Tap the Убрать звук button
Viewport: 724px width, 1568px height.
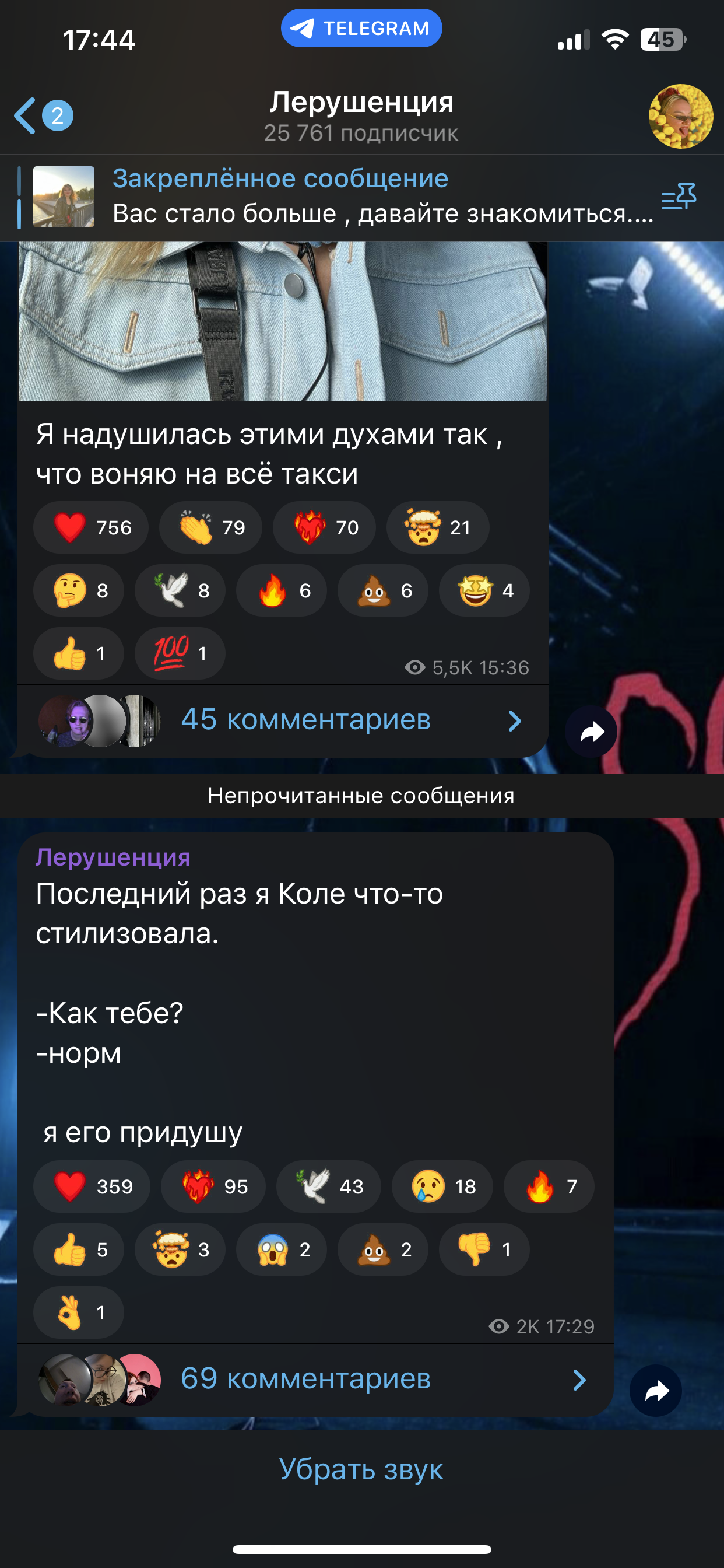pos(361,1469)
